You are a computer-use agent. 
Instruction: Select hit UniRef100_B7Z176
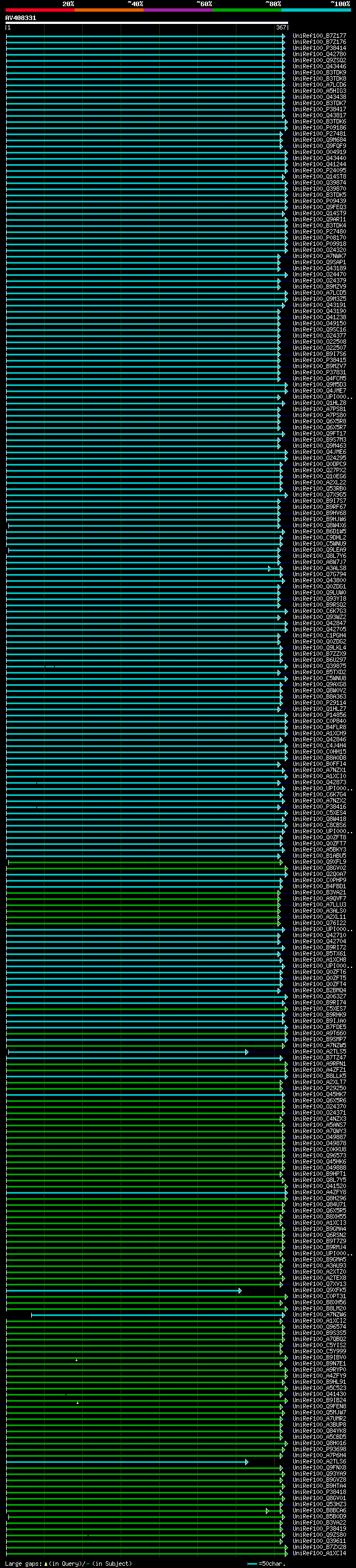tap(319, 42)
